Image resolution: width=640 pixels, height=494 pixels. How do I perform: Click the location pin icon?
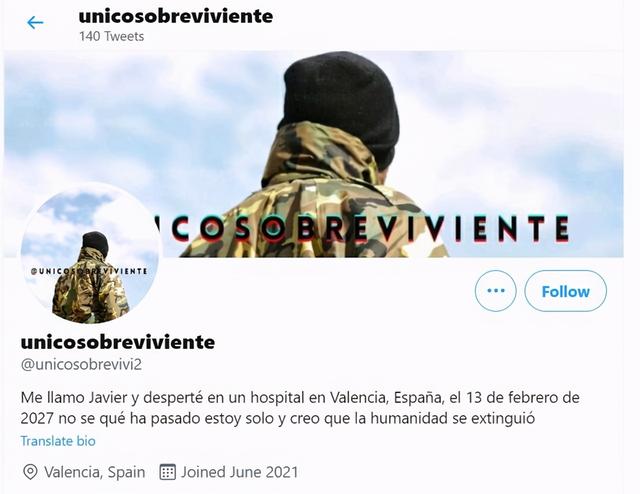[x=30, y=472]
